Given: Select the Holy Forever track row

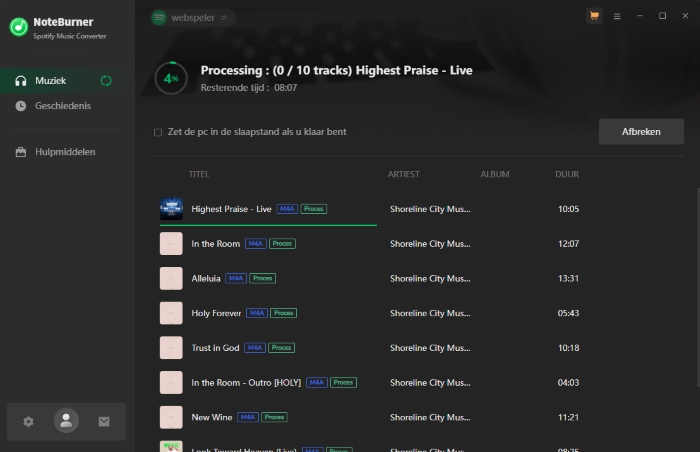Looking at the screenshot, I should [x=420, y=313].
